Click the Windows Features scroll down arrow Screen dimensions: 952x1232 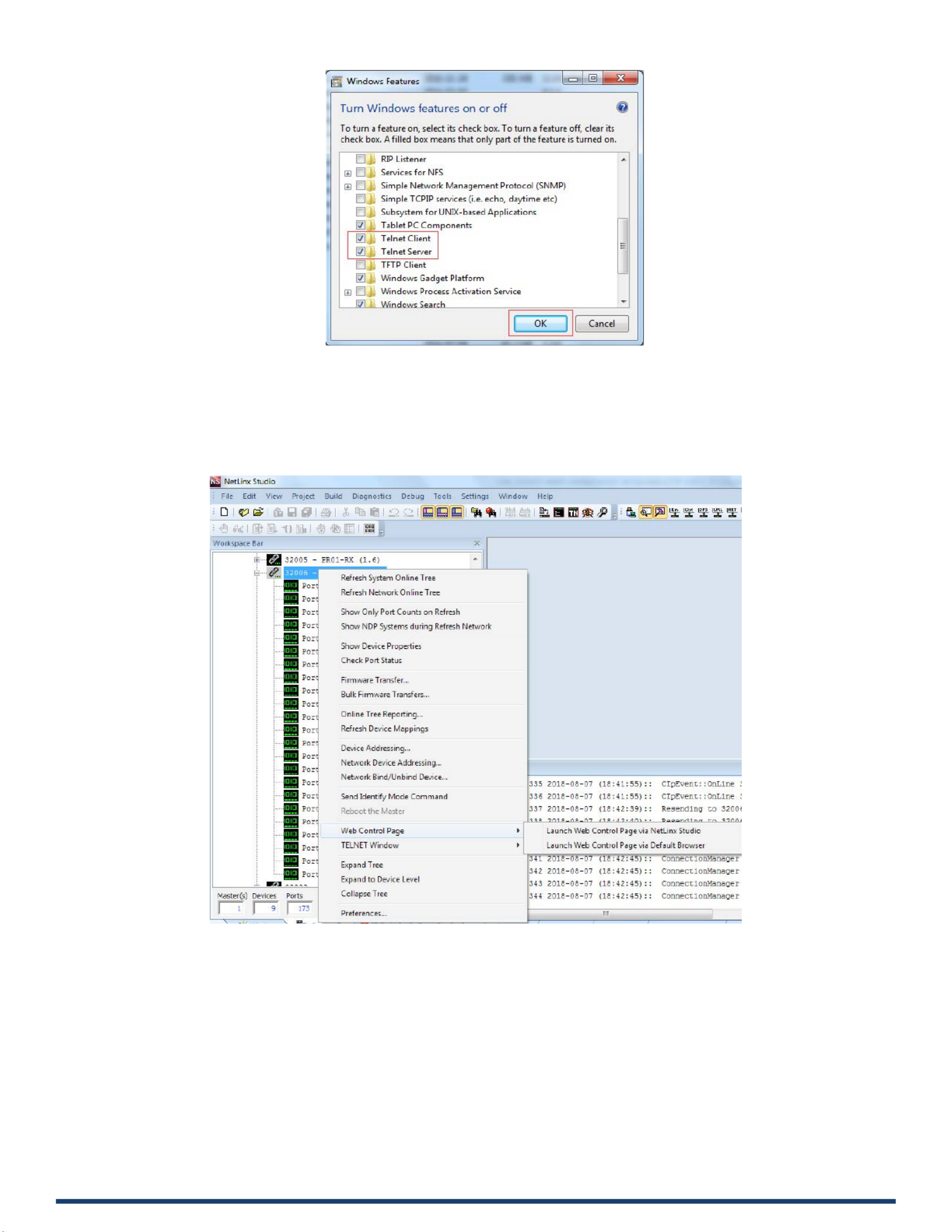click(x=623, y=302)
